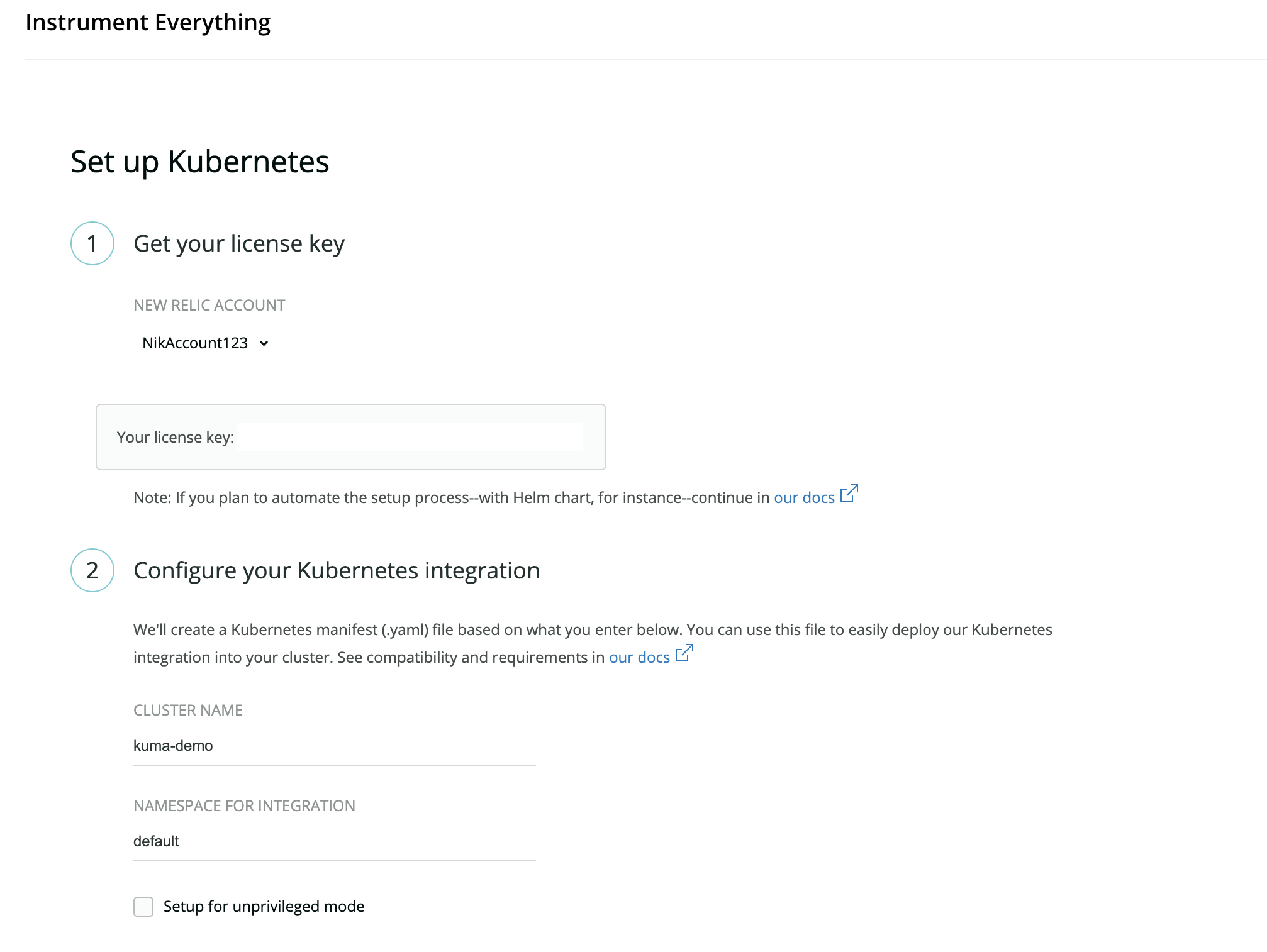1267x952 pixels.
Task: Click the step 1 circle icon
Action: 92,243
